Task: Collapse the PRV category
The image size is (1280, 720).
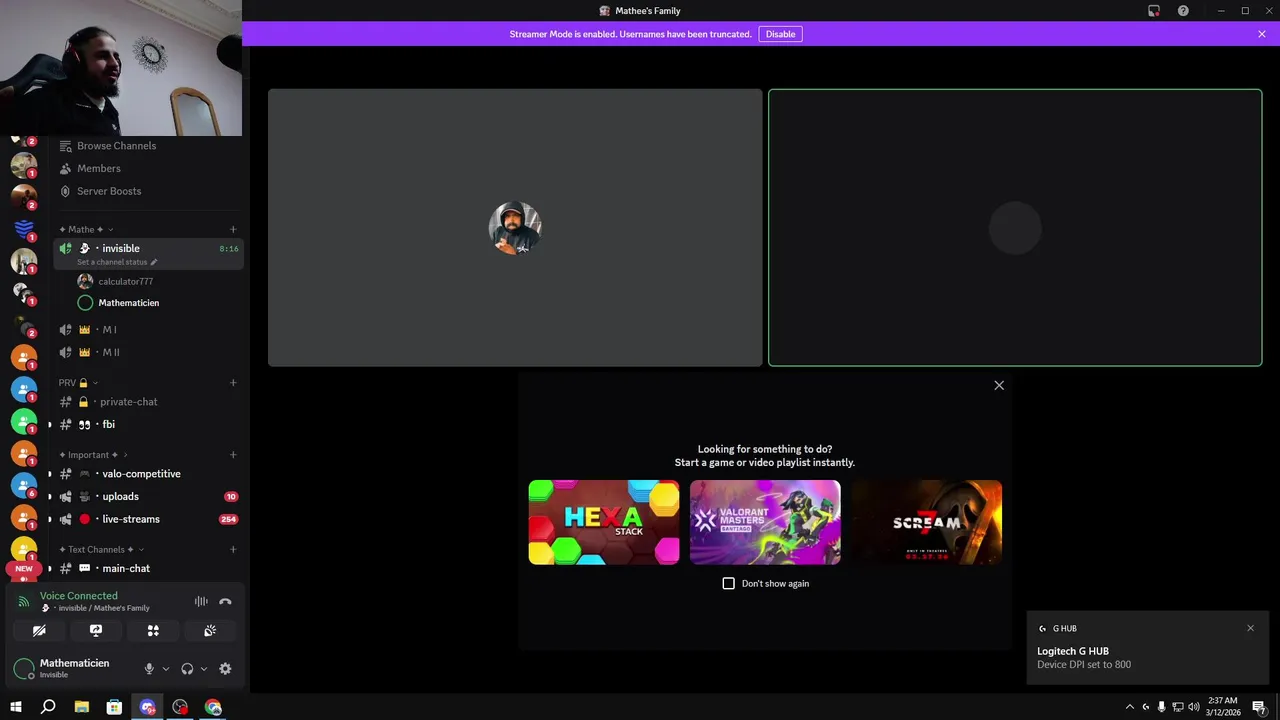Action: pos(78,383)
